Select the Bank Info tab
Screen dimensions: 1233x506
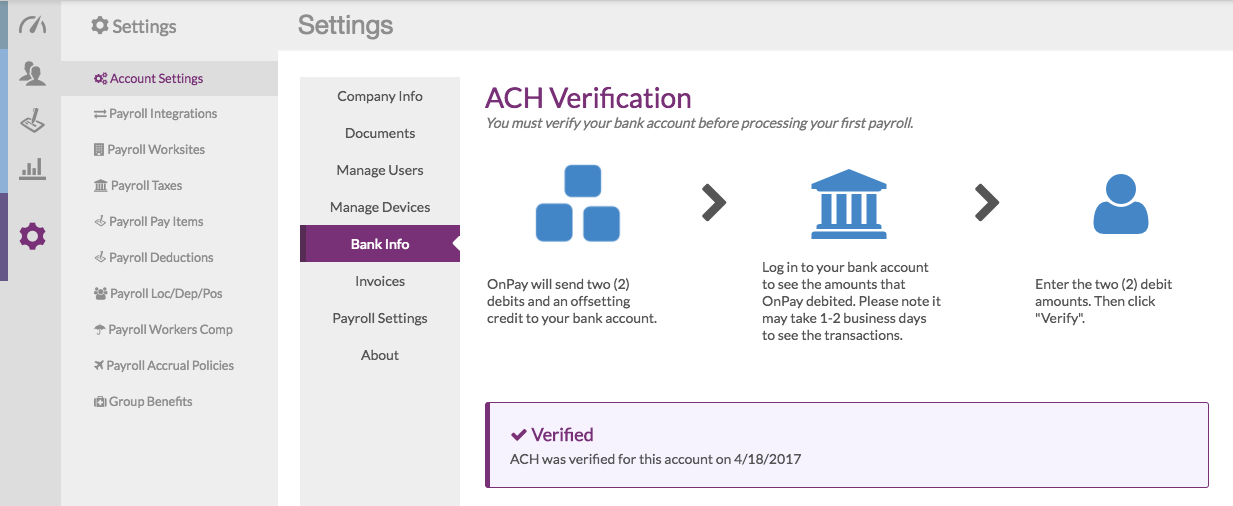tap(380, 244)
